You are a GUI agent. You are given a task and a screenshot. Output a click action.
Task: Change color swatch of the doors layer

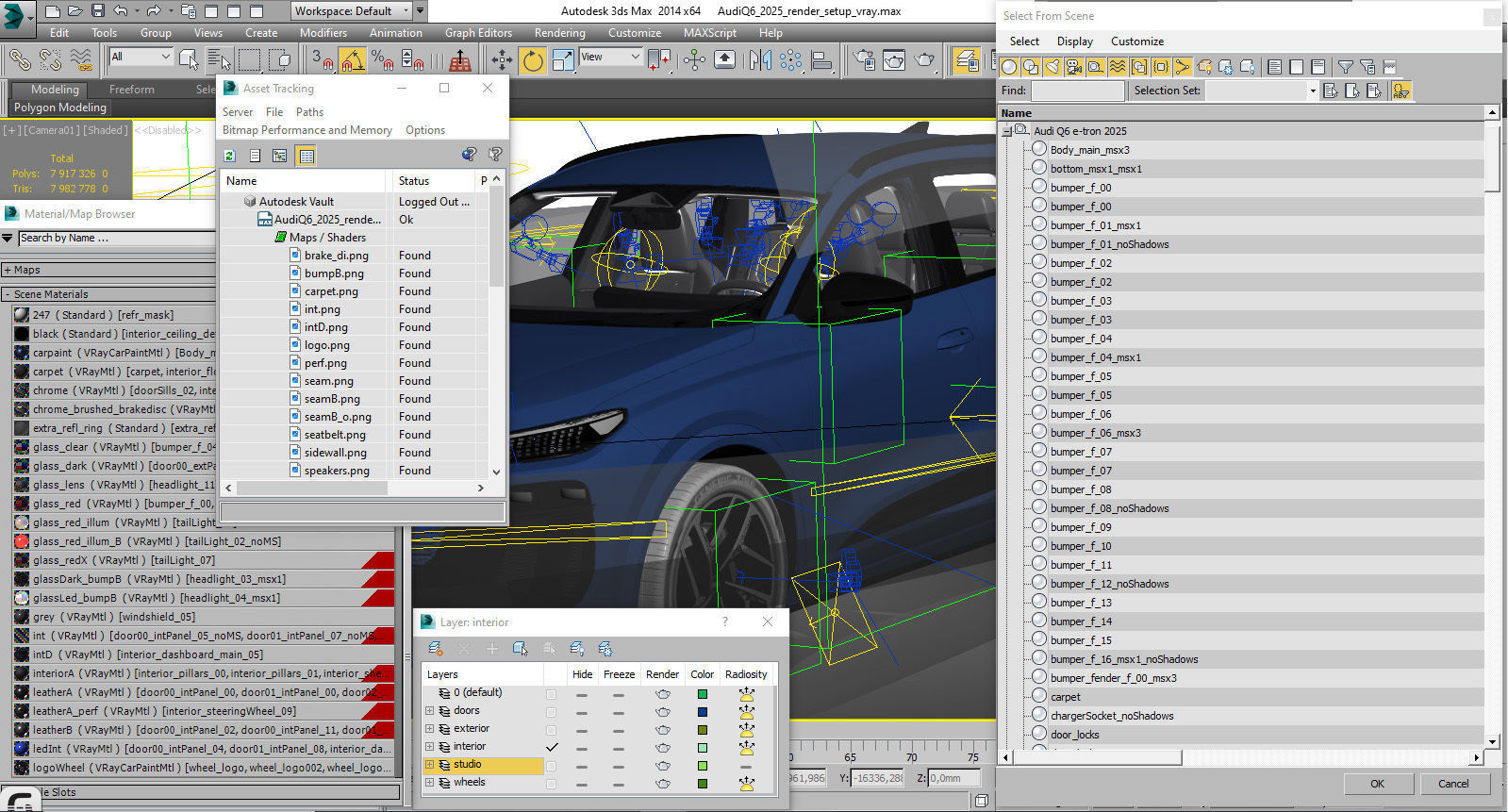tap(703, 712)
